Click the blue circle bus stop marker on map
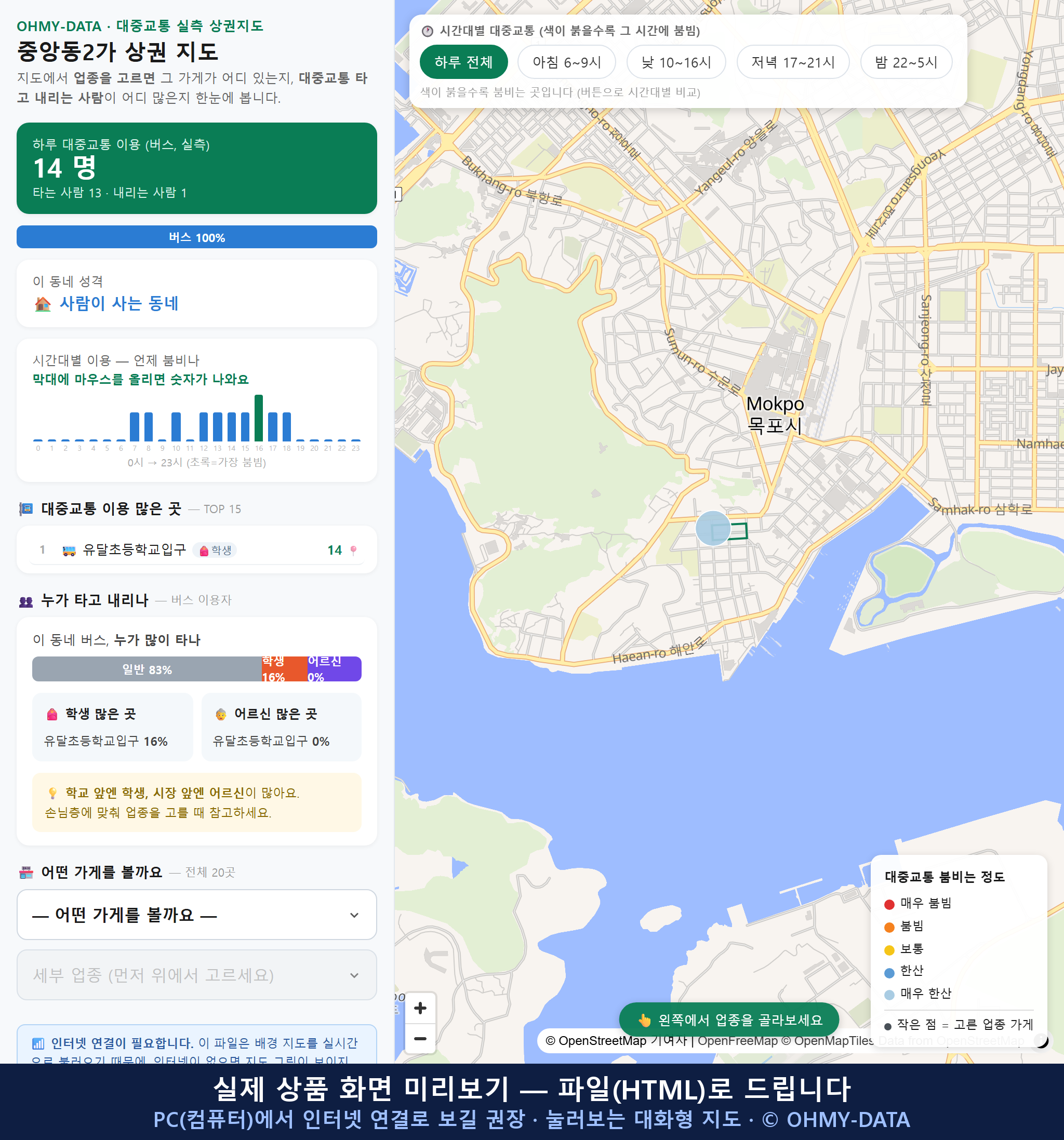Image resolution: width=1064 pixels, height=1140 pixels. pyautogui.click(x=712, y=528)
